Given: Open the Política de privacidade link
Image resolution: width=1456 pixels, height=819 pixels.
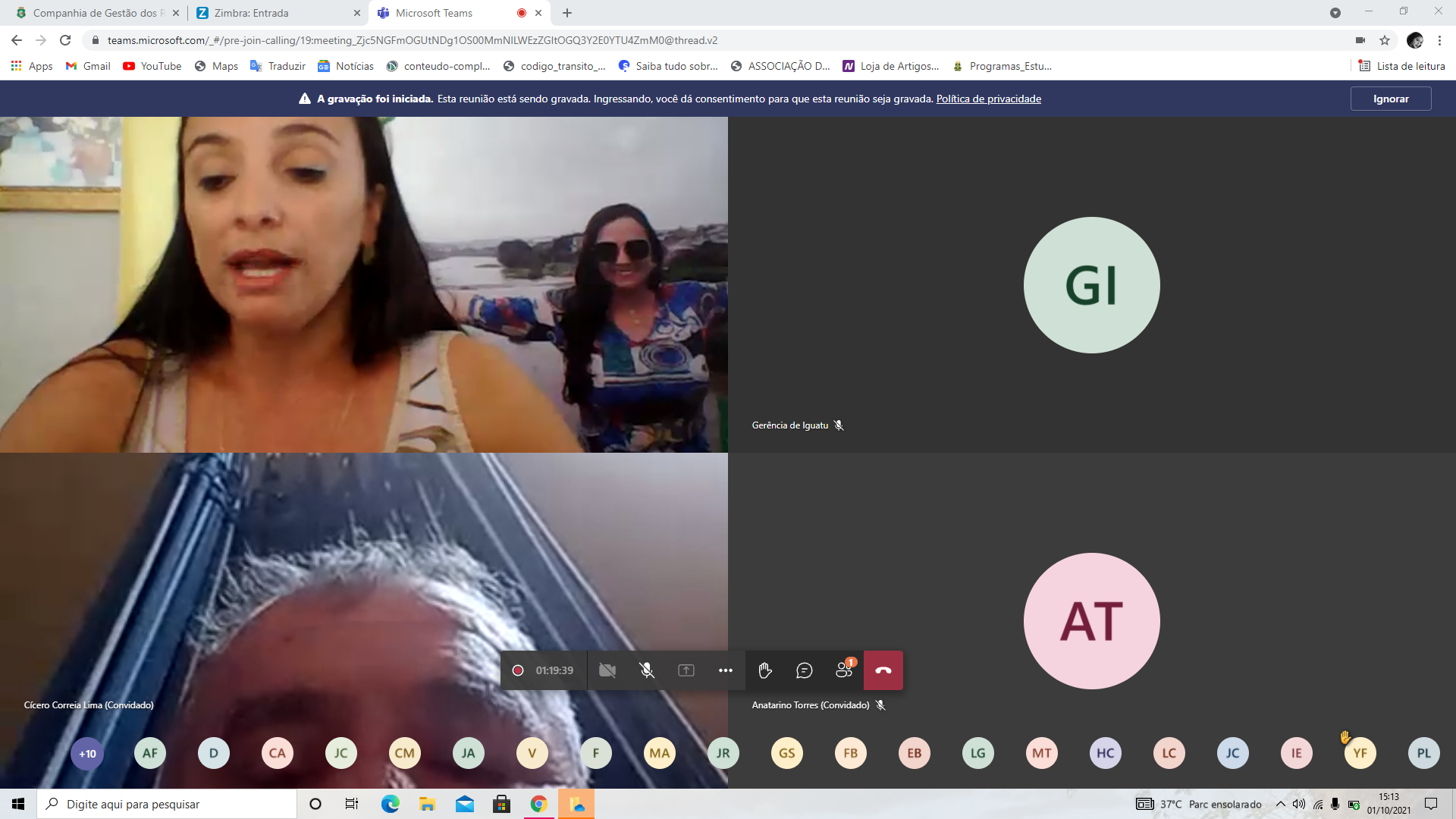Looking at the screenshot, I should 988,99.
